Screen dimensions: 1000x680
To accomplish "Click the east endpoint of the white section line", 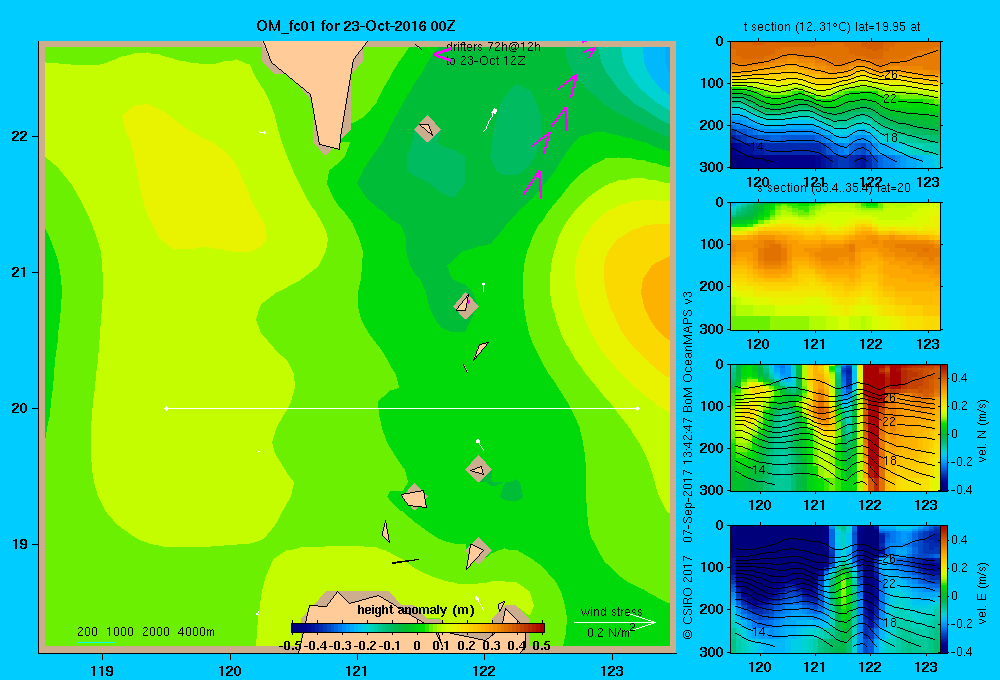I will coord(638,408).
